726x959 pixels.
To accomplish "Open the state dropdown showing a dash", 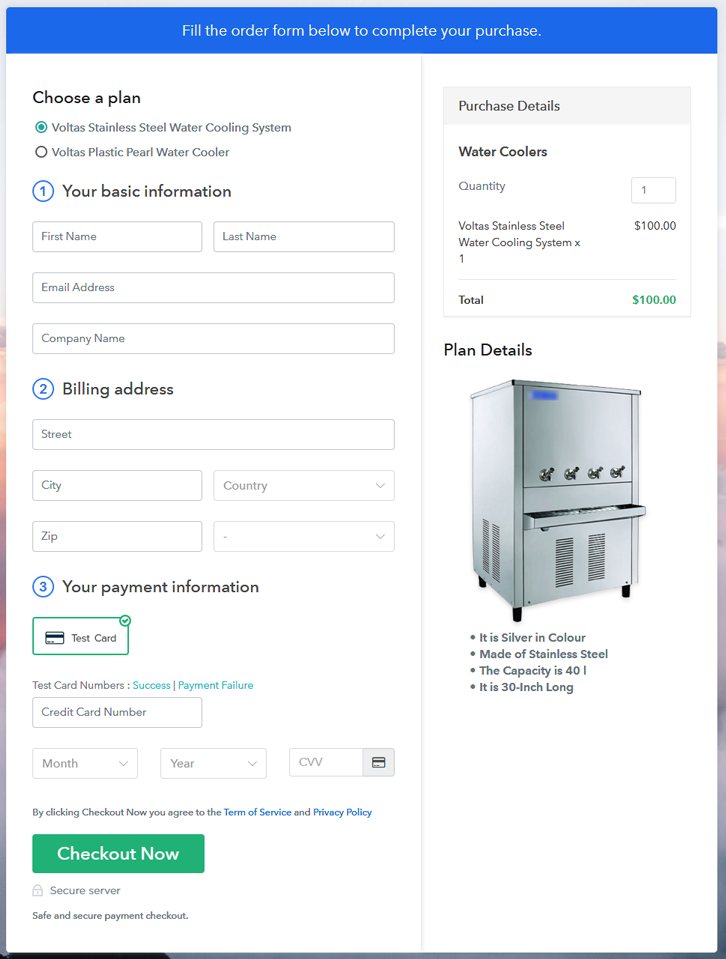I will (x=304, y=536).
